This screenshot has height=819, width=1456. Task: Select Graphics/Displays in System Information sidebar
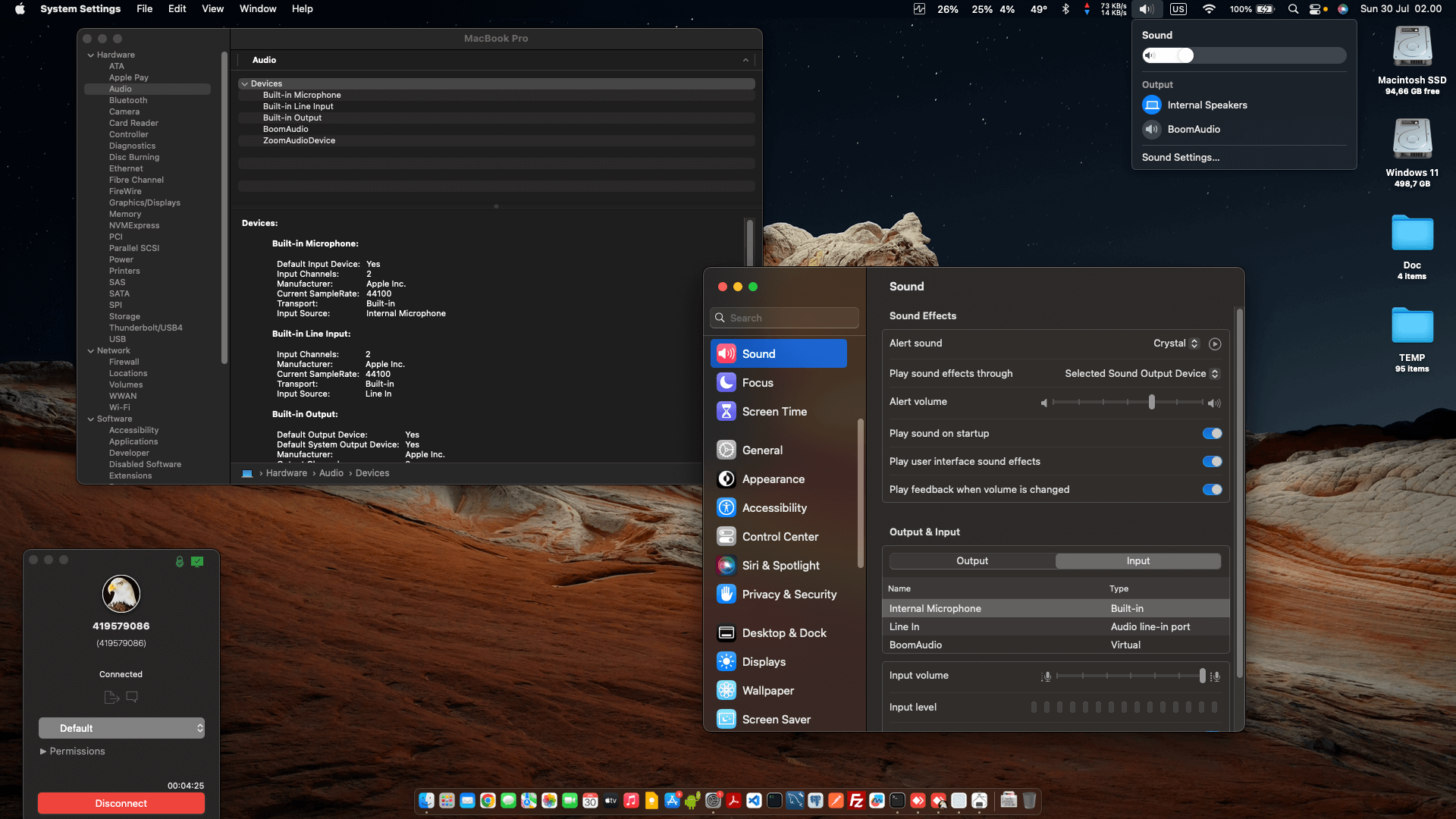(x=145, y=202)
